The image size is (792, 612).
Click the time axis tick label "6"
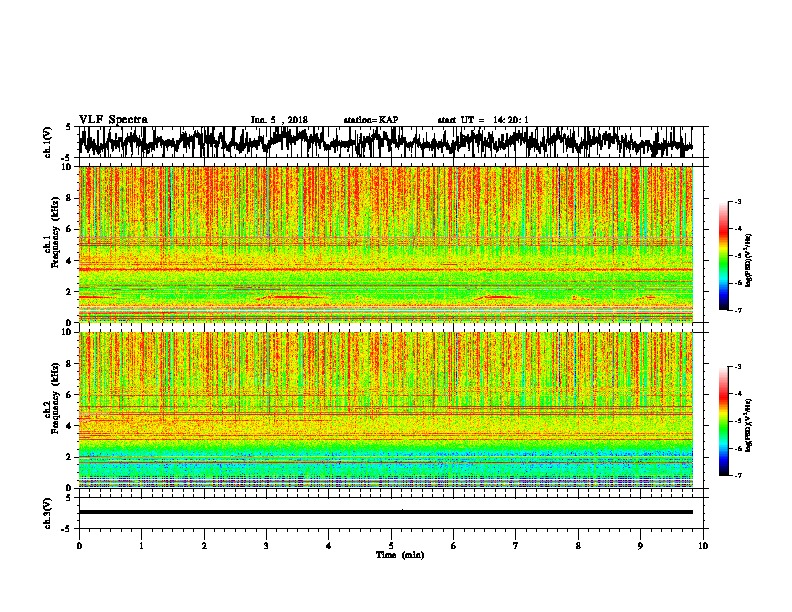tap(454, 546)
